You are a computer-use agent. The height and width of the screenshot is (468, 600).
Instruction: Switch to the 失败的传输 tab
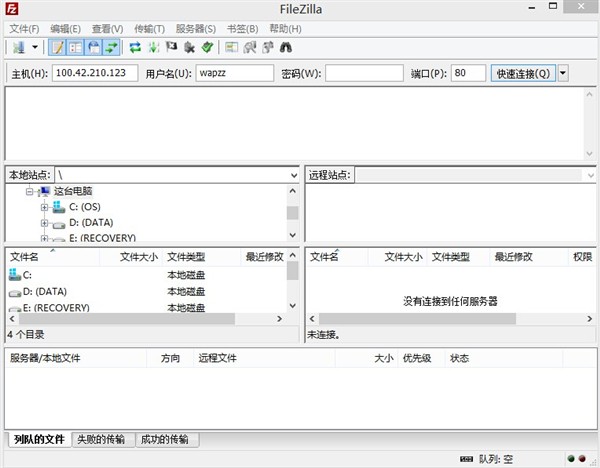tap(102, 439)
